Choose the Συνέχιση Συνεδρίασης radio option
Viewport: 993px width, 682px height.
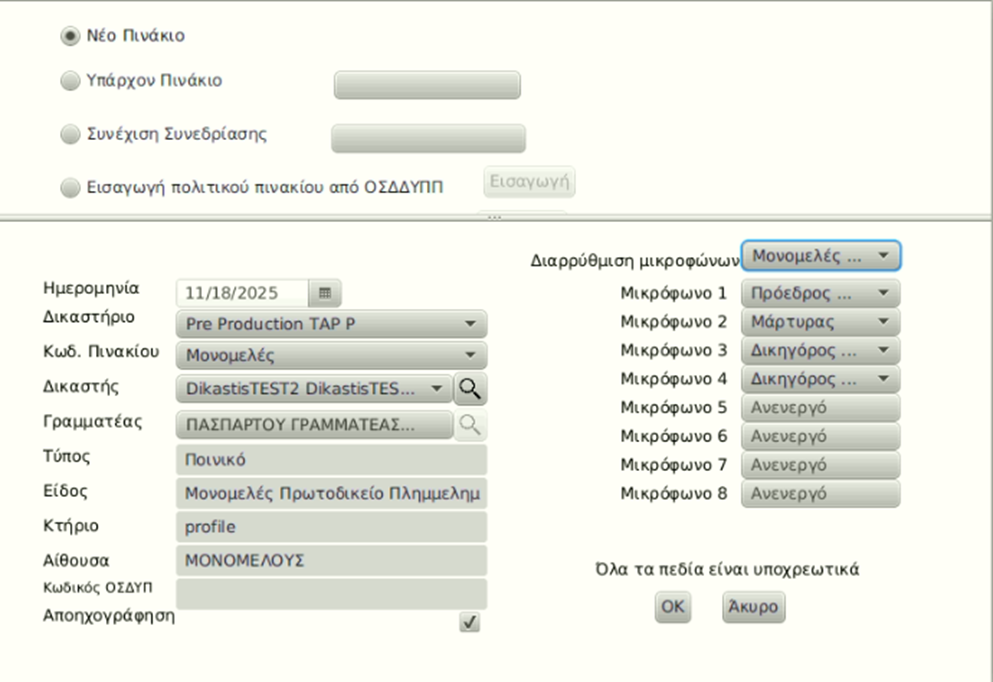coord(69,134)
